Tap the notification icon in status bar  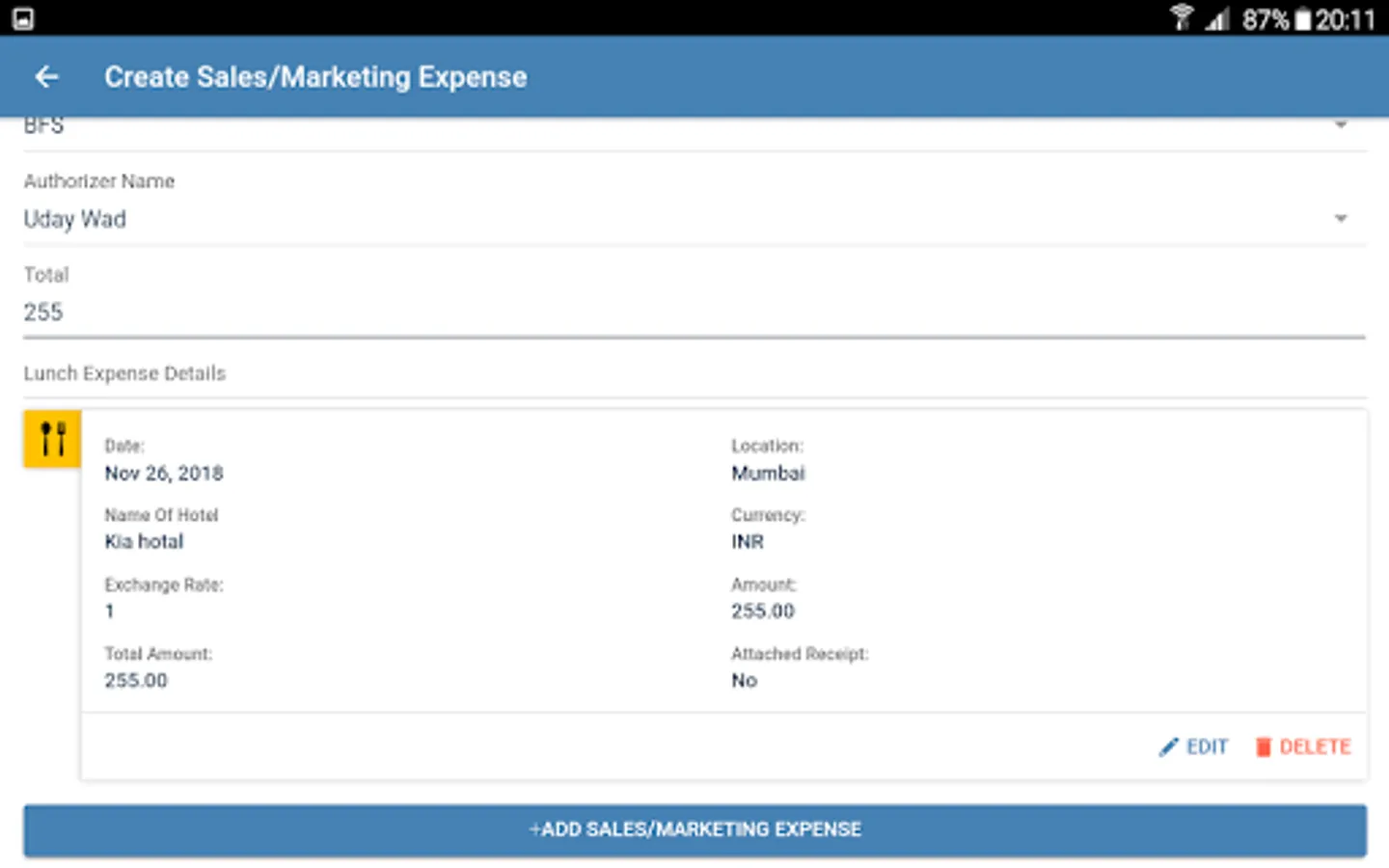[x=23, y=19]
